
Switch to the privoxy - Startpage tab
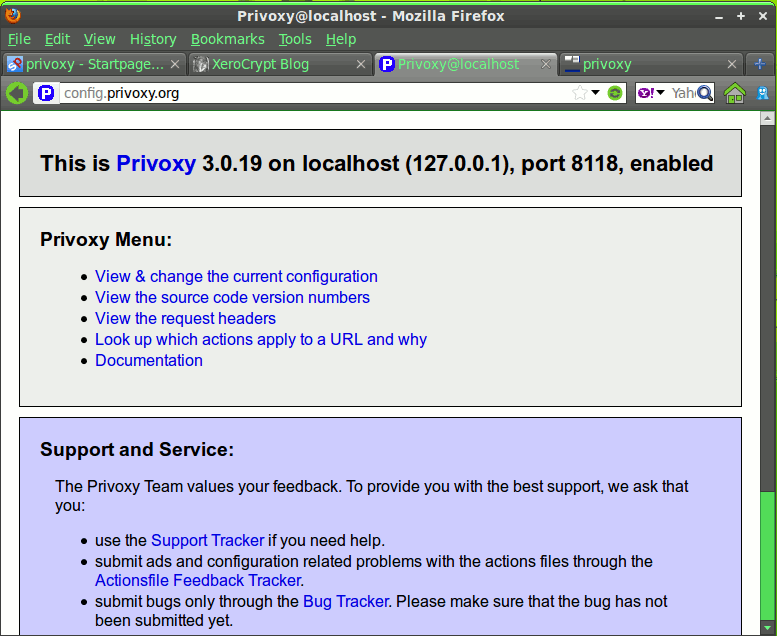tap(94, 64)
